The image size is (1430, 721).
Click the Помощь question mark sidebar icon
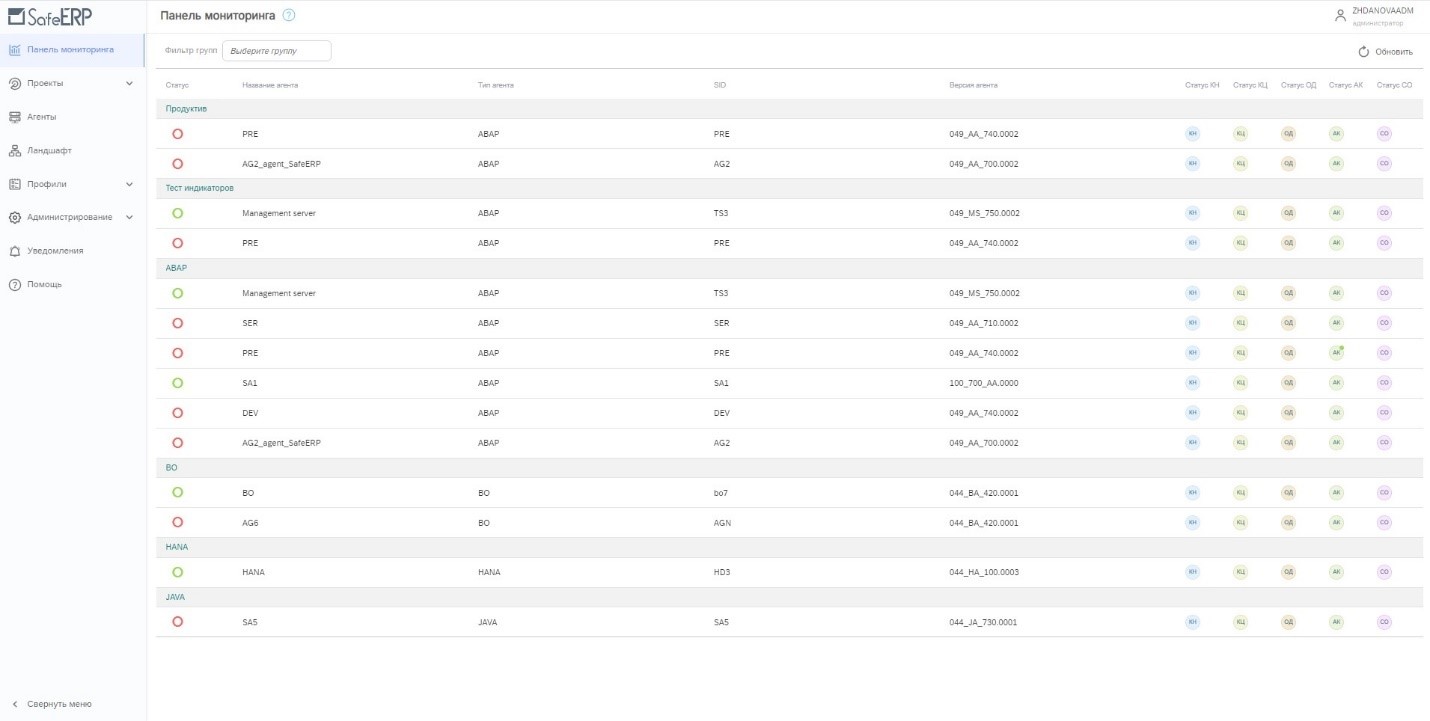(15, 285)
